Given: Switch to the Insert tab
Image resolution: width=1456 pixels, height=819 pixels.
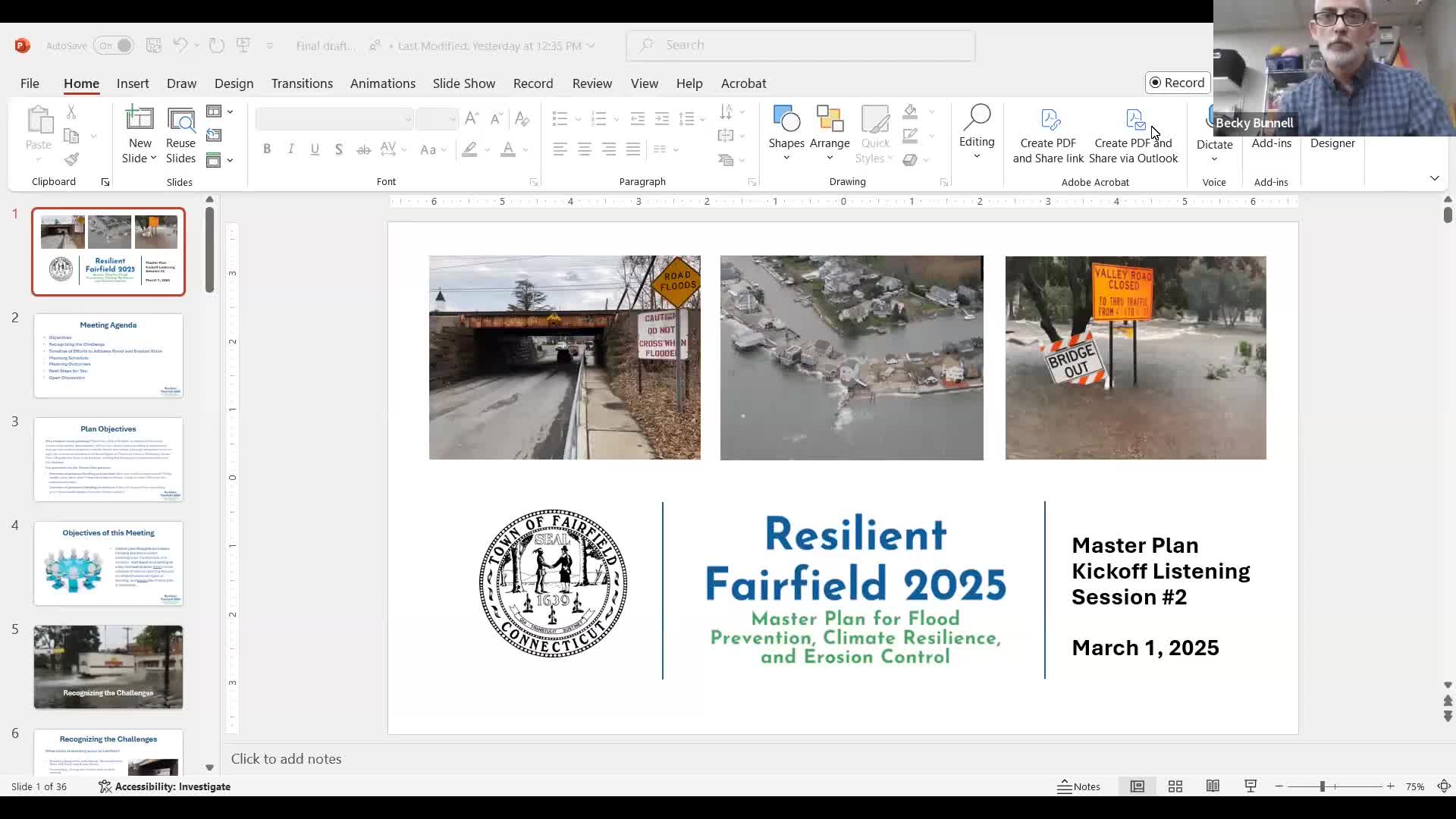Looking at the screenshot, I should [x=133, y=83].
